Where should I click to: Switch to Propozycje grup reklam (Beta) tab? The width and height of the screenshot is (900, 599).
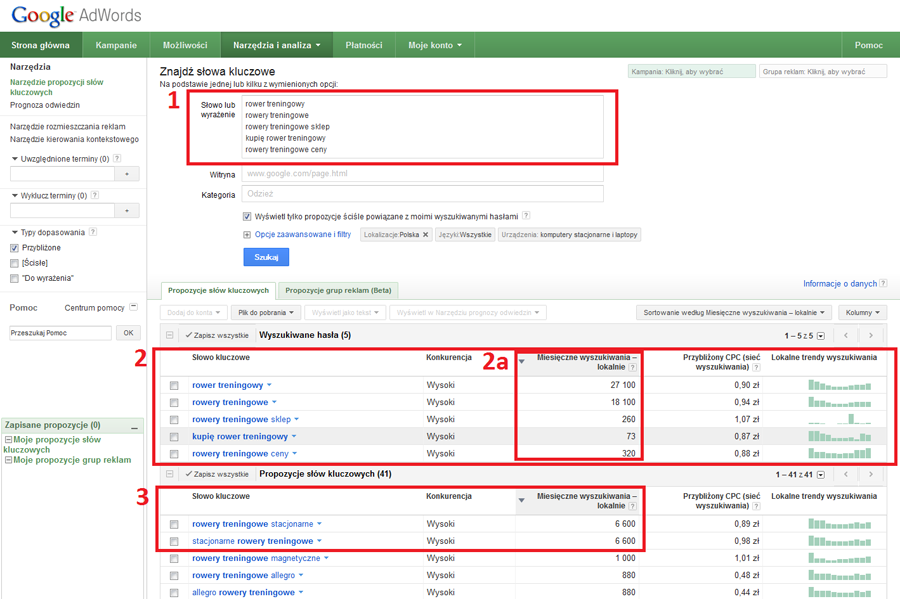click(x=338, y=290)
